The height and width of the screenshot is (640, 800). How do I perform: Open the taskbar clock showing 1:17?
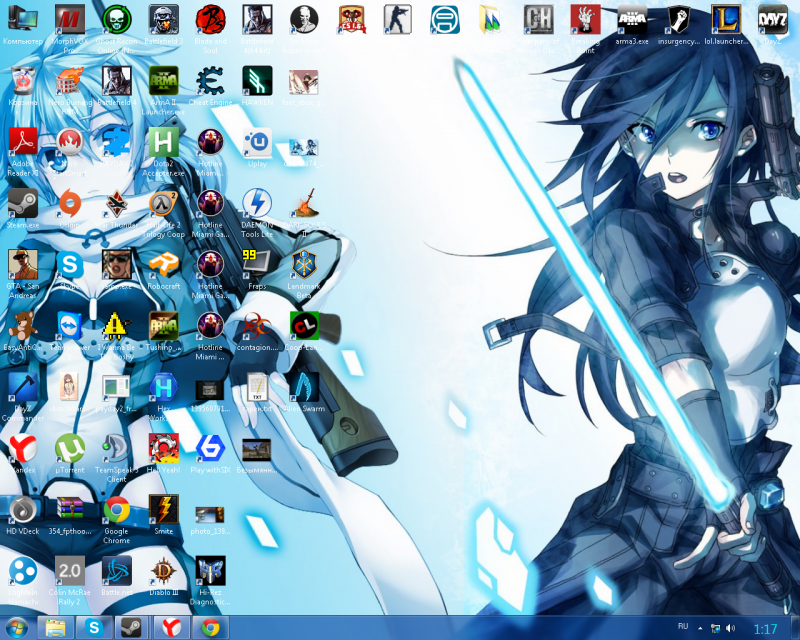pos(765,629)
